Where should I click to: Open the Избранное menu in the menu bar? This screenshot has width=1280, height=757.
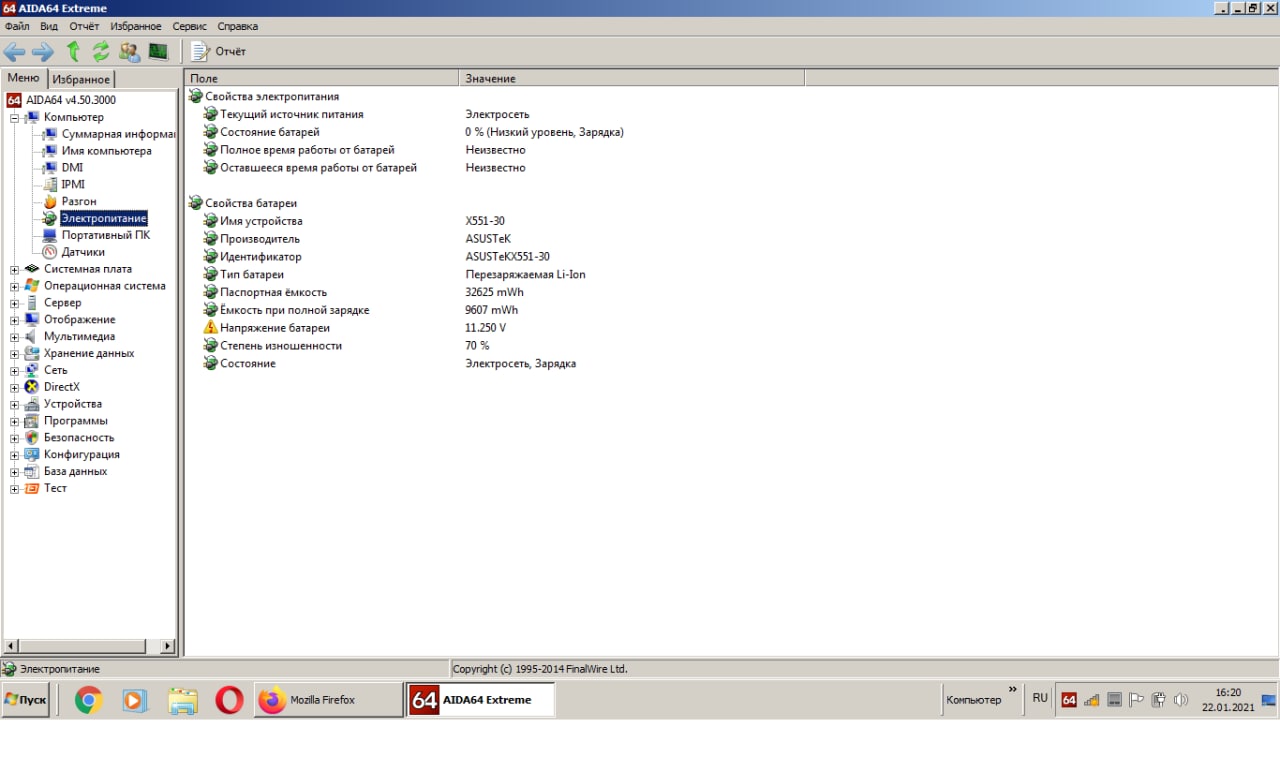(x=136, y=26)
